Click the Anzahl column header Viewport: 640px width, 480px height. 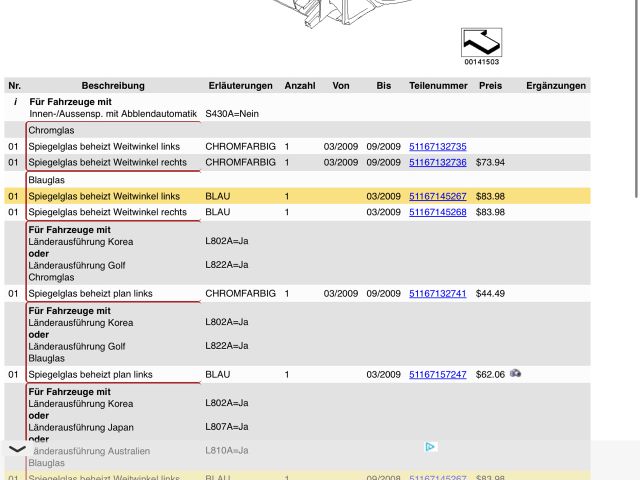(300, 86)
